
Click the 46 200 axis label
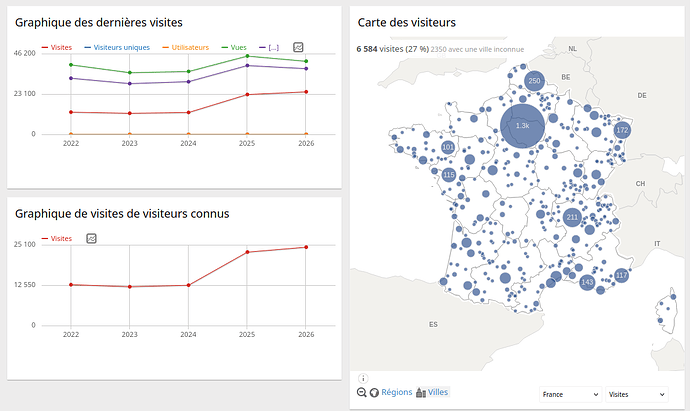click(x=25, y=53)
